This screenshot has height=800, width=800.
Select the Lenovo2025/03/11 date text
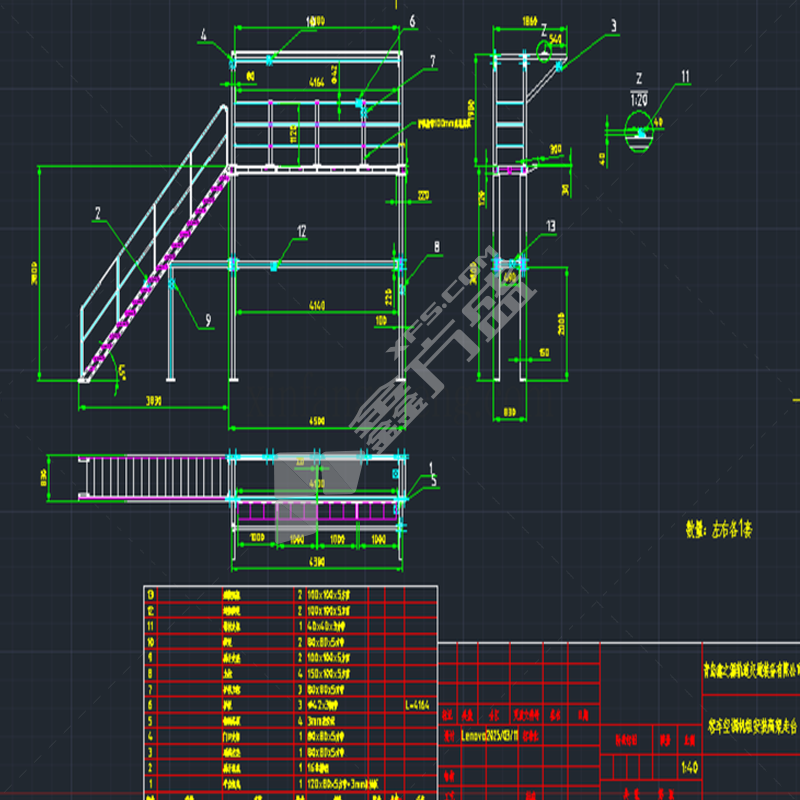490,733
